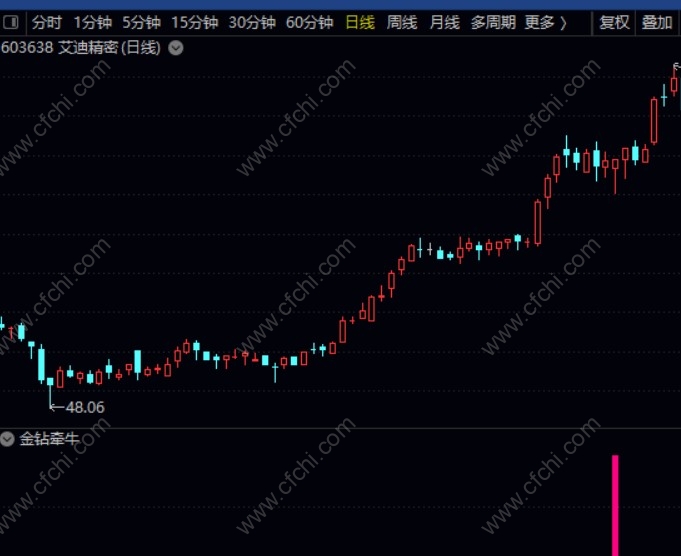Click the 金钻牵牛 indicator name

point(50,439)
